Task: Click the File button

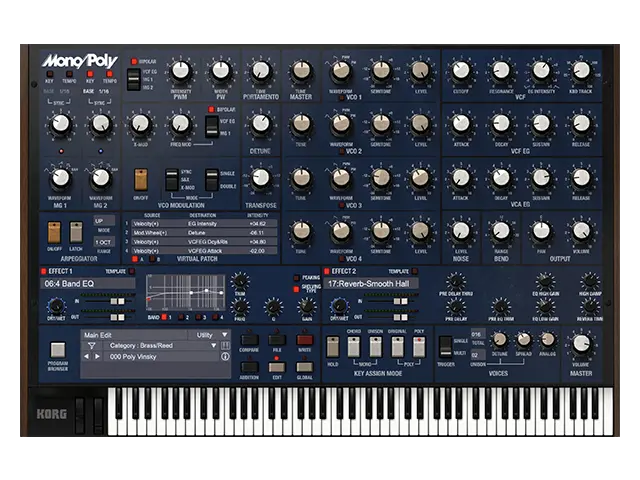Action: coord(277,340)
